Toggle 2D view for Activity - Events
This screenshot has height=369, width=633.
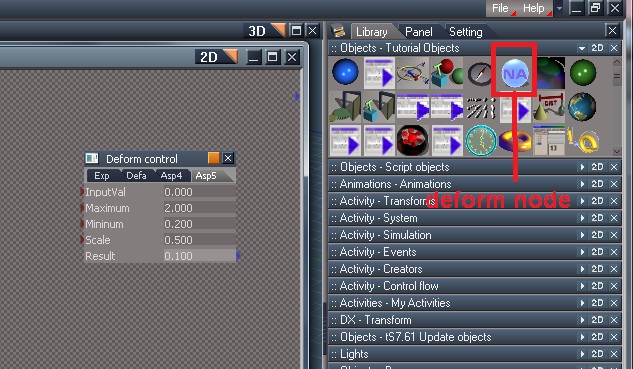[x=597, y=252]
